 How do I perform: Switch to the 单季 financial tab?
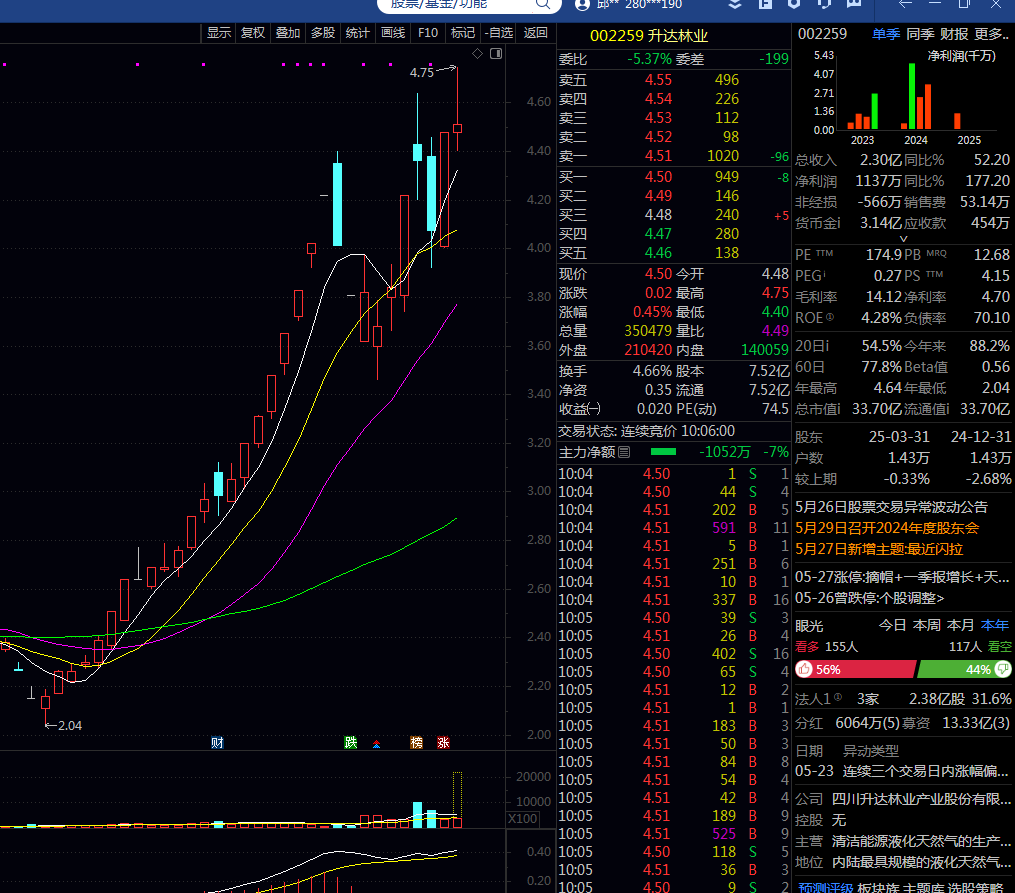click(x=886, y=34)
